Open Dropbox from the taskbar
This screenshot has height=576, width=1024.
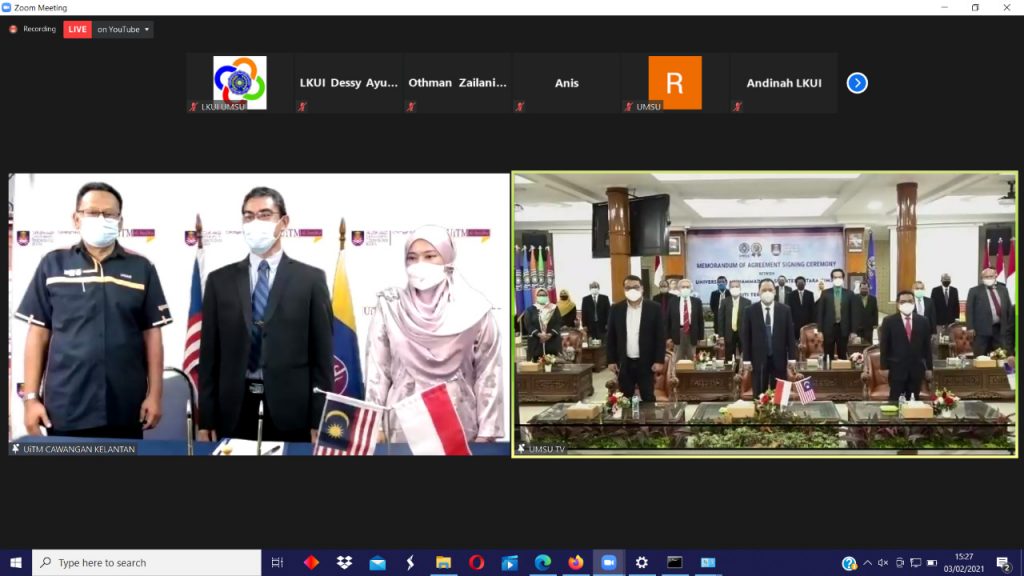344,563
